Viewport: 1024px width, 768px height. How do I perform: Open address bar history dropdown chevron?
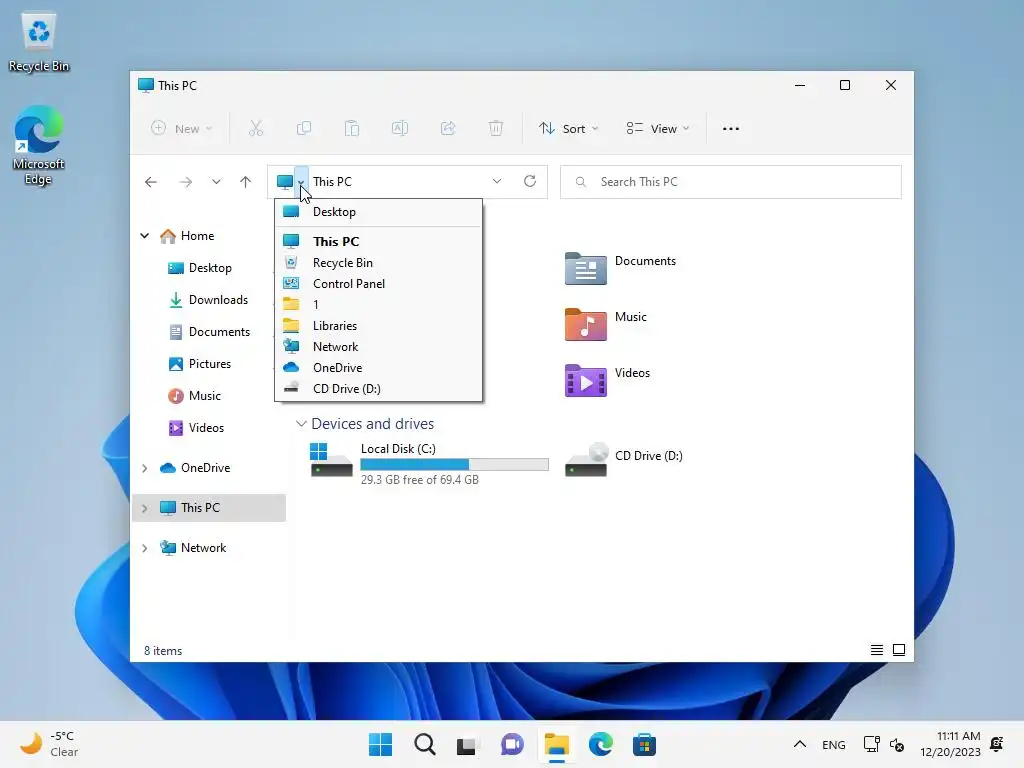(497, 181)
